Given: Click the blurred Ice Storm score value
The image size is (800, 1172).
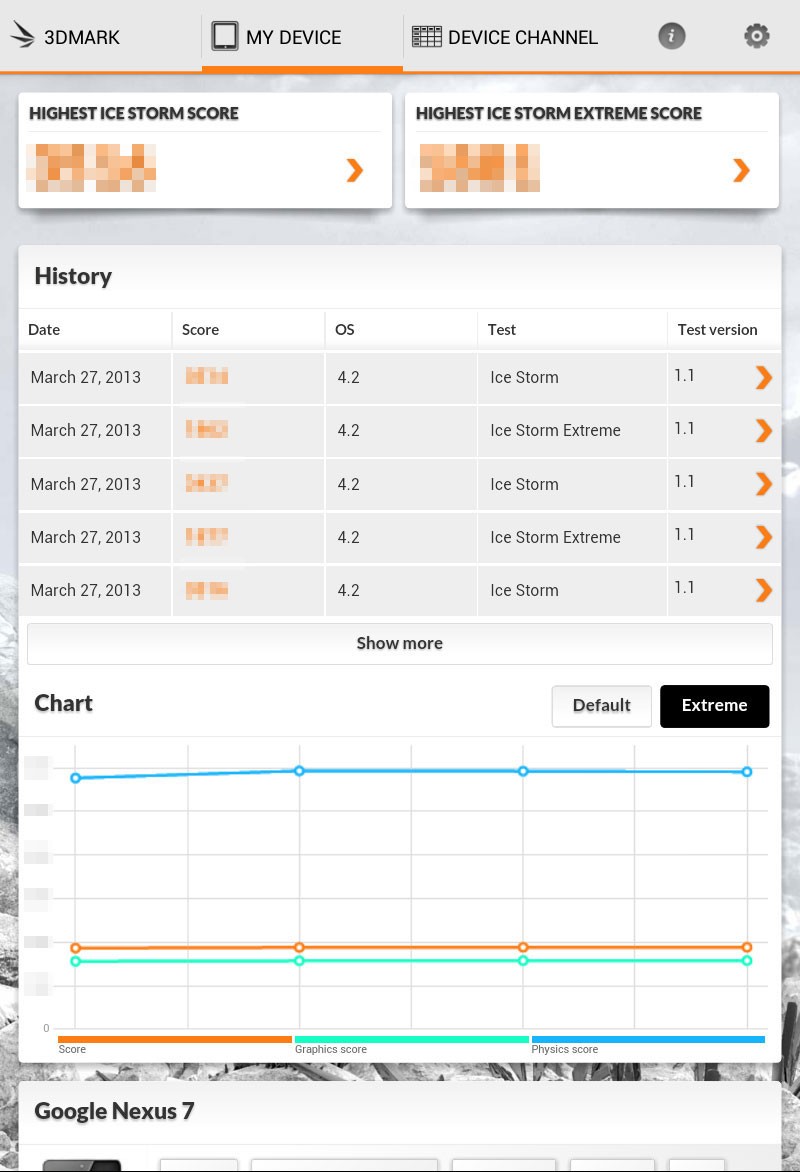Looking at the screenshot, I should tap(91, 168).
